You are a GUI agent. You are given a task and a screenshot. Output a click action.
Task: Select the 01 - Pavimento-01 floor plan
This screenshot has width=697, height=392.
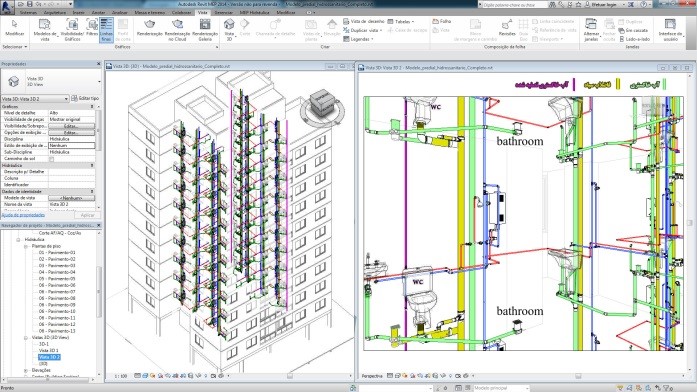pyautogui.click(x=57, y=252)
